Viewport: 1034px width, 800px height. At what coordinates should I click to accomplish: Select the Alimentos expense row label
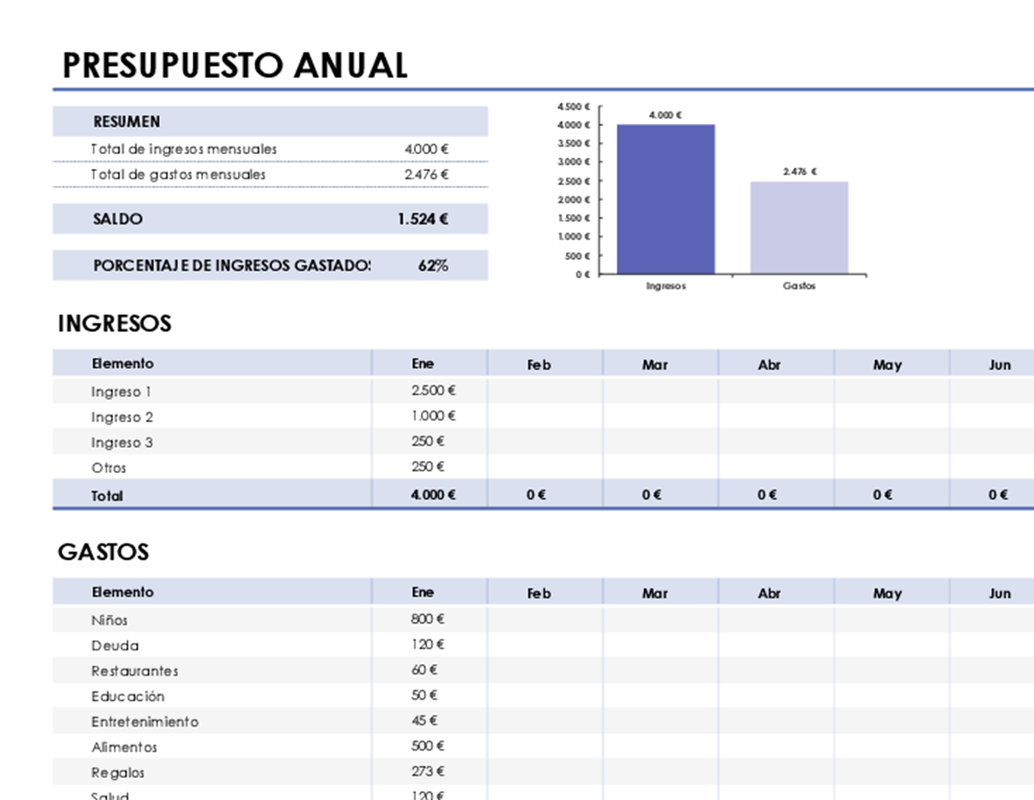(x=124, y=747)
